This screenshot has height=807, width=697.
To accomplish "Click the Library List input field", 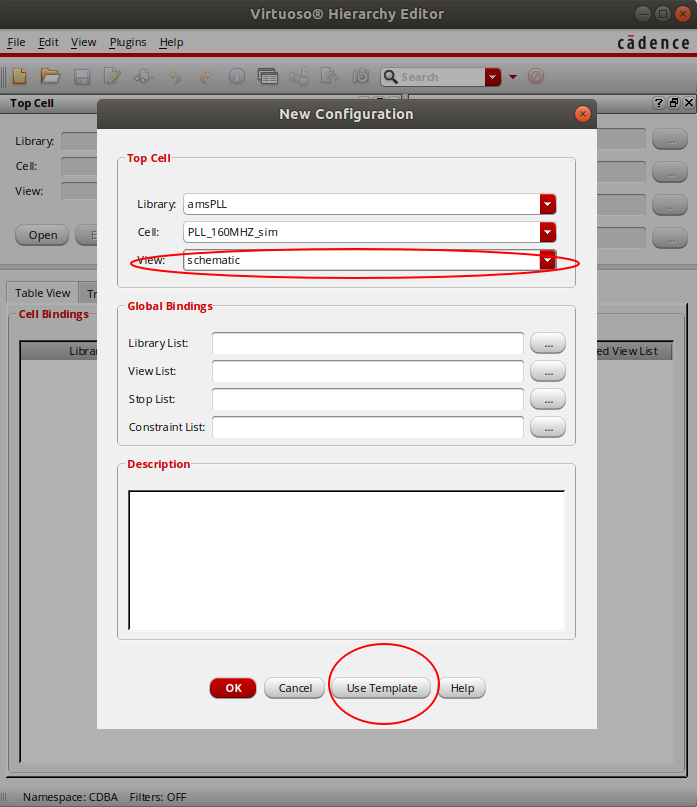I will tap(368, 343).
